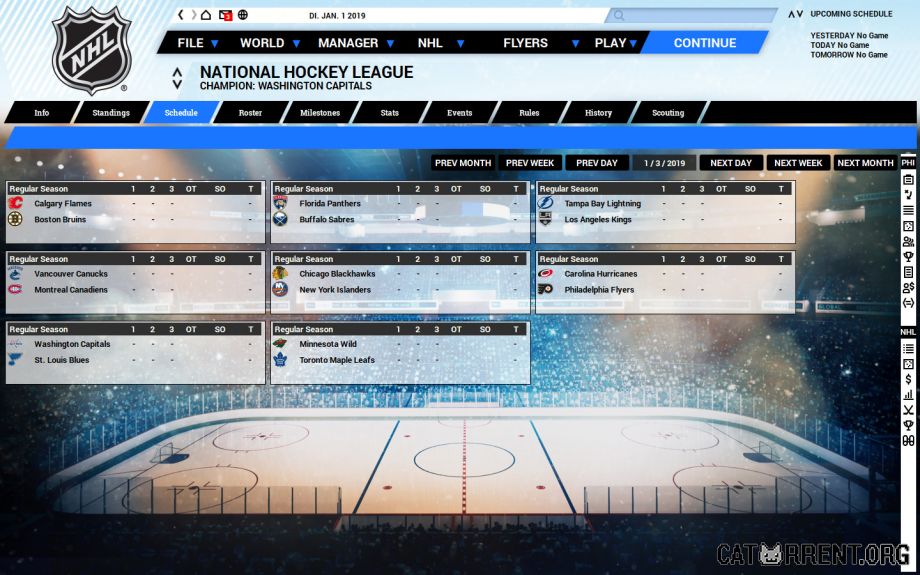Image resolution: width=920 pixels, height=575 pixels.
Task: Open PHI player salary icon
Action: (x=908, y=288)
